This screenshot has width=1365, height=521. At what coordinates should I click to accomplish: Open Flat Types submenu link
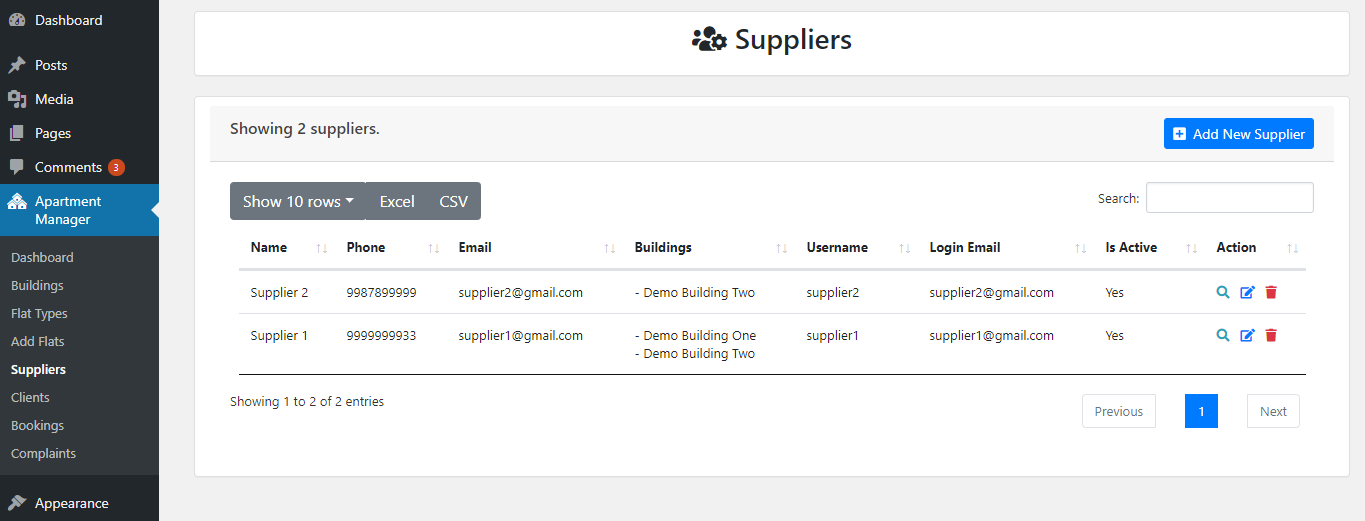[39, 313]
